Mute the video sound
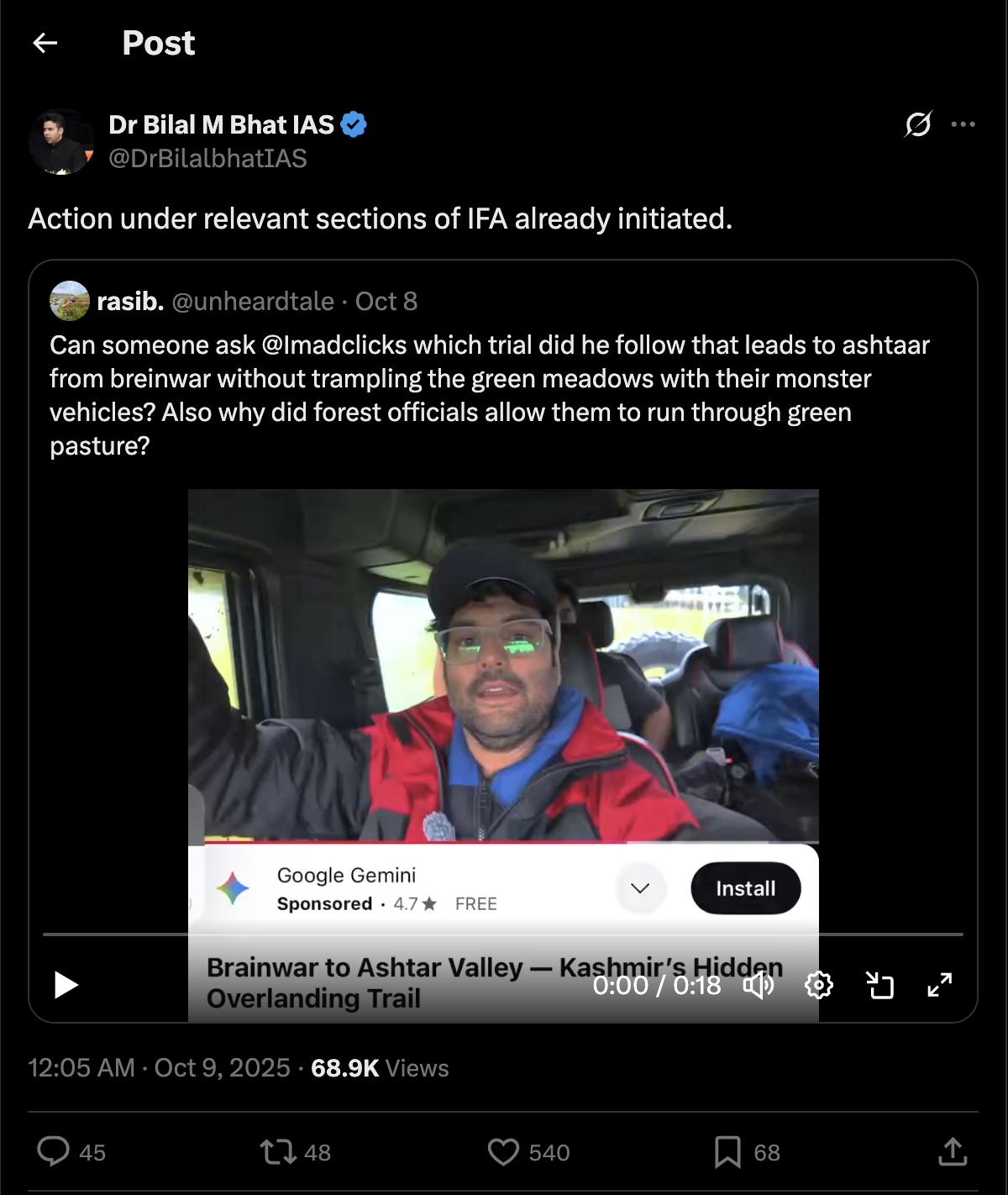This screenshot has width=1008, height=1195. 759,985
